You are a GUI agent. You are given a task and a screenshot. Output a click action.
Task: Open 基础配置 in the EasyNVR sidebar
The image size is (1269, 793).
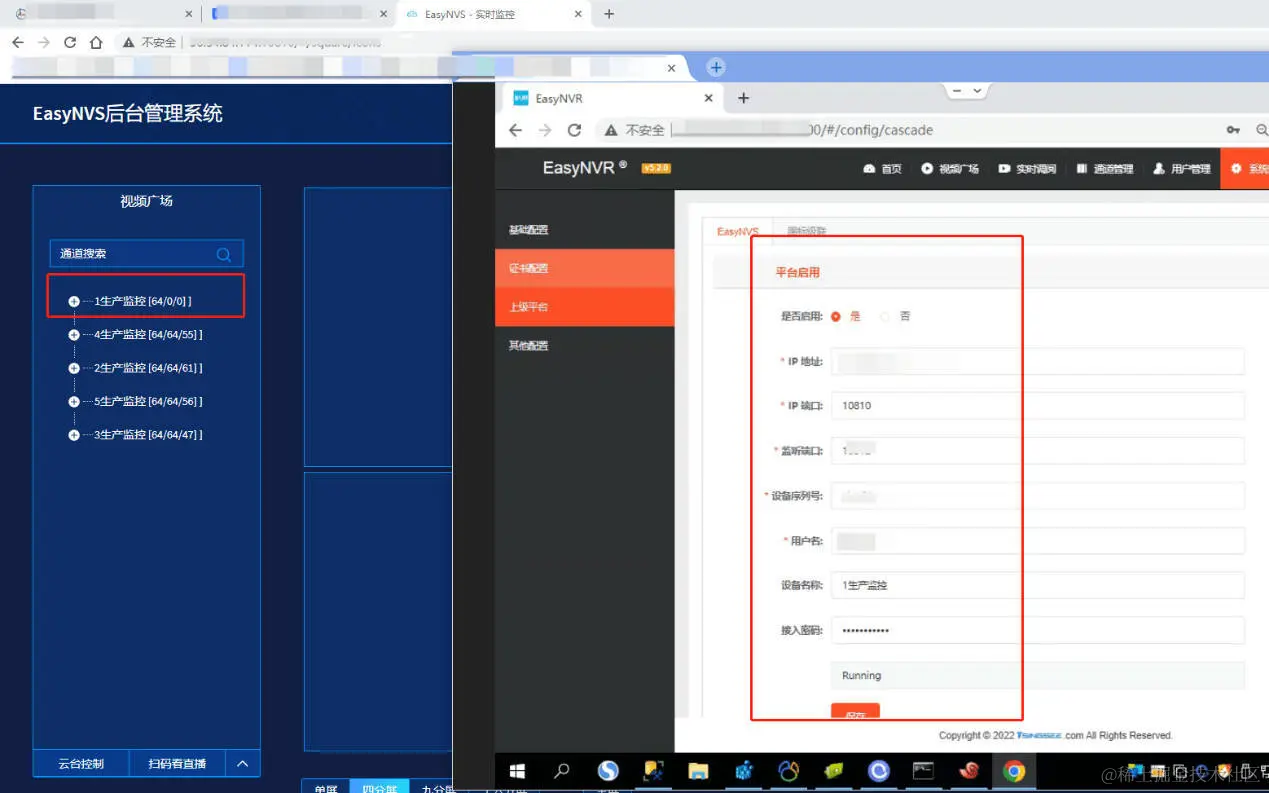[585, 230]
